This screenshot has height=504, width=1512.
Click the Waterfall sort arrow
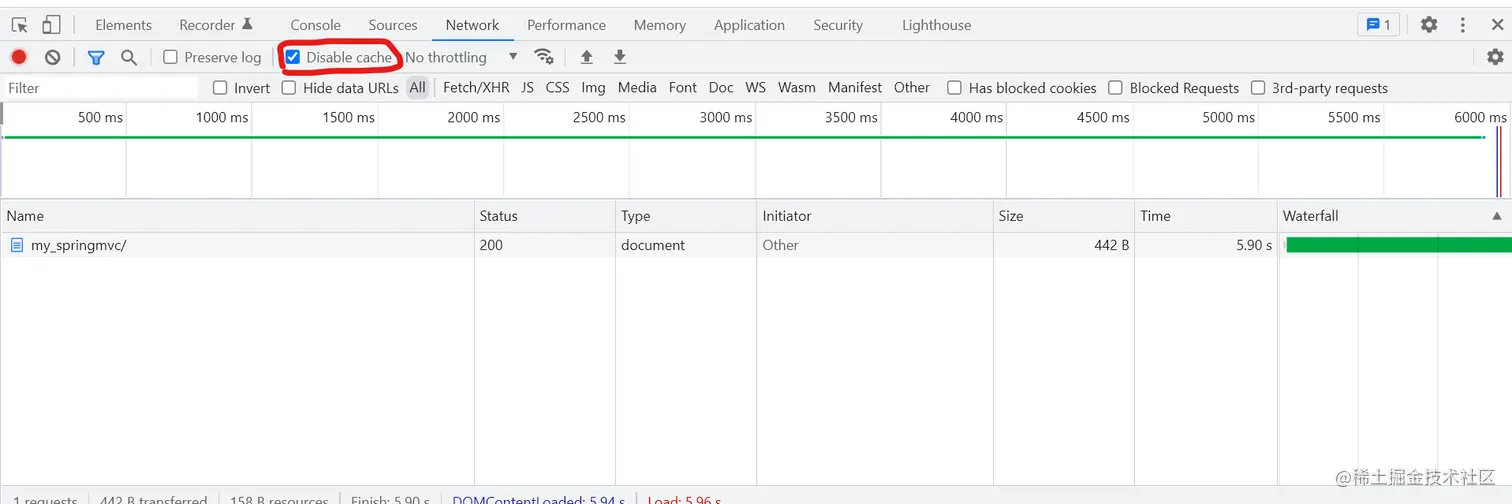[1497, 216]
